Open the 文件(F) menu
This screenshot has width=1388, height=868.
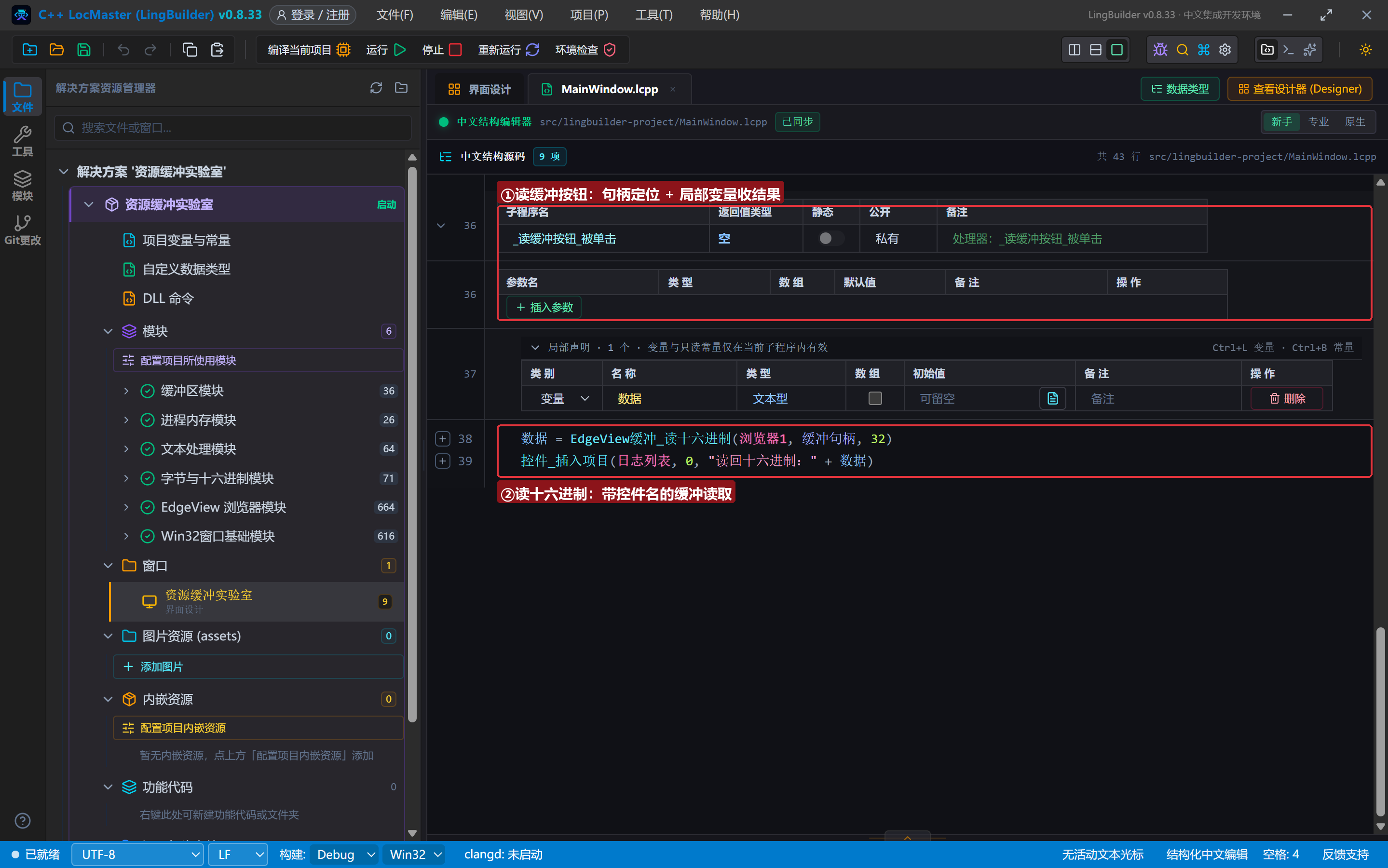point(395,15)
